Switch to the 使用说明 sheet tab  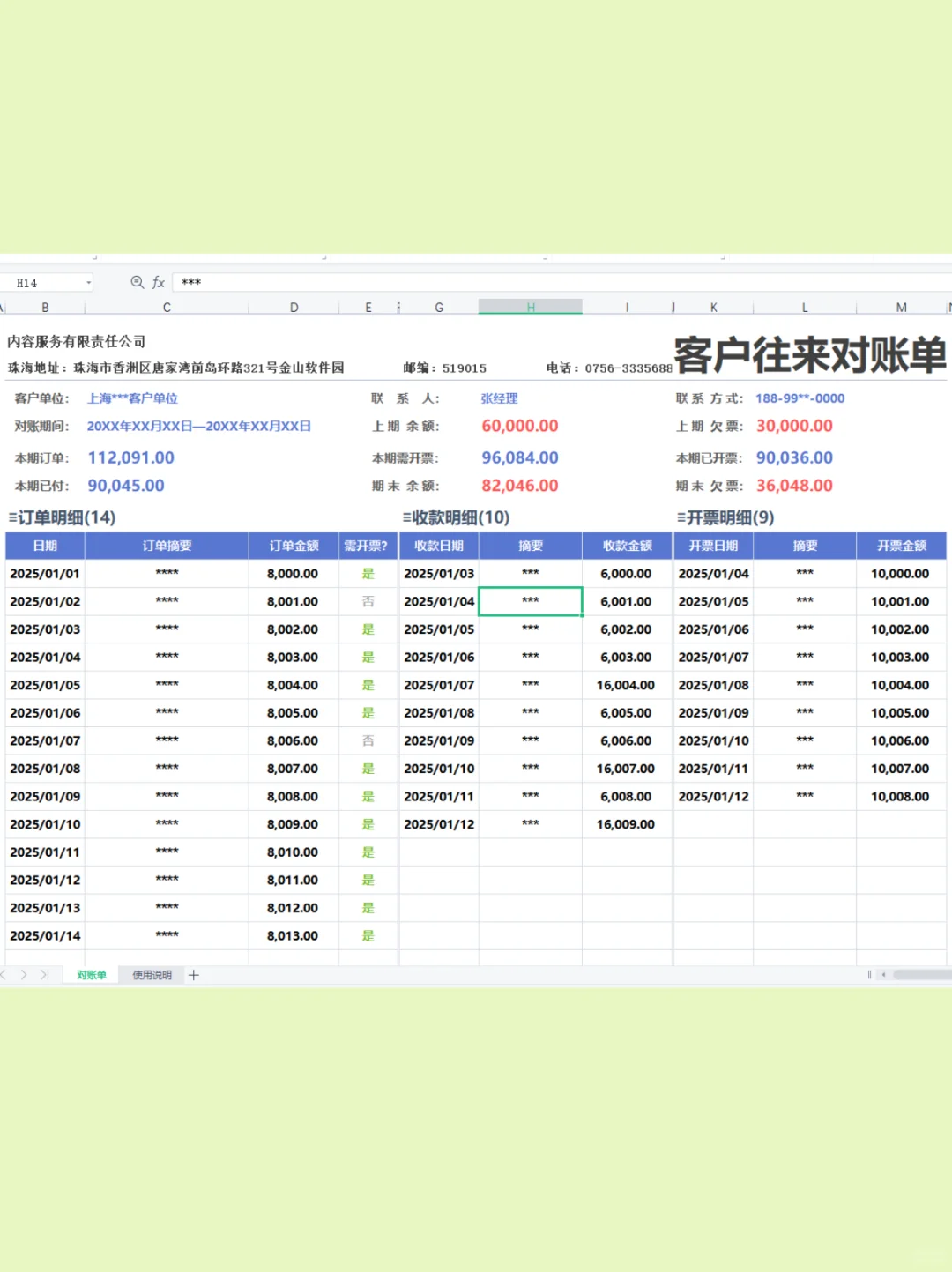[151, 975]
